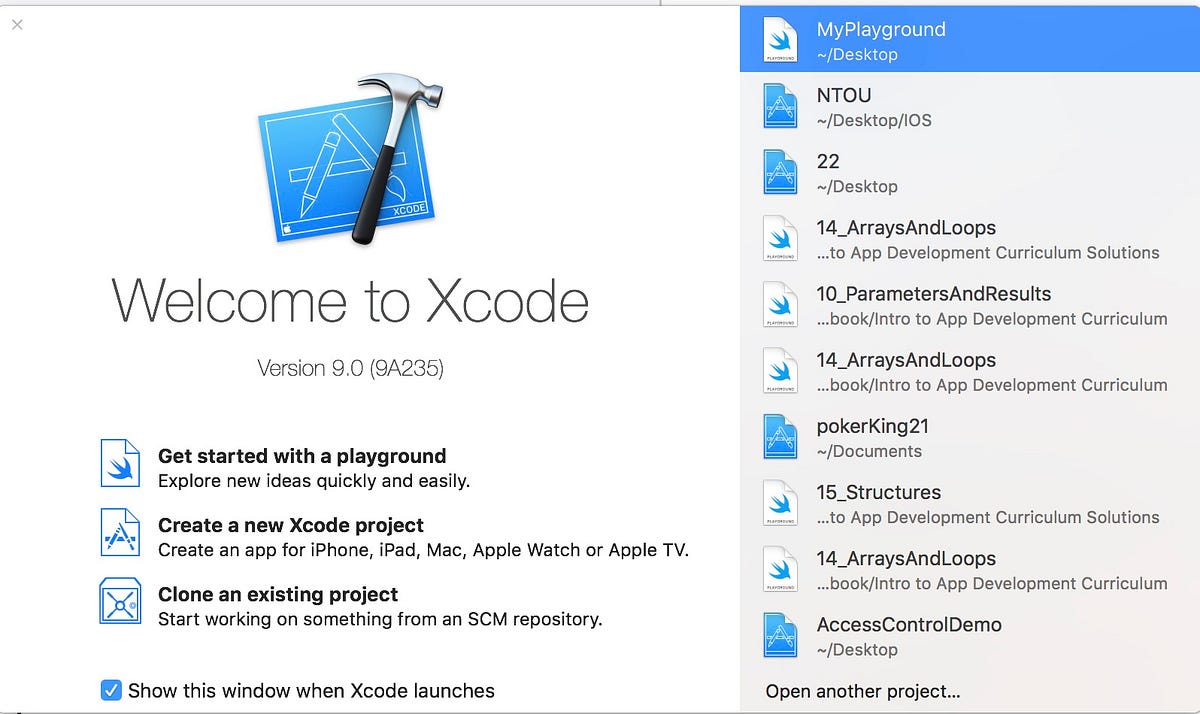The image size is (1200, 714).
Task: Click the pokerKing21 project file icon
Action: [x=780, y=437]
